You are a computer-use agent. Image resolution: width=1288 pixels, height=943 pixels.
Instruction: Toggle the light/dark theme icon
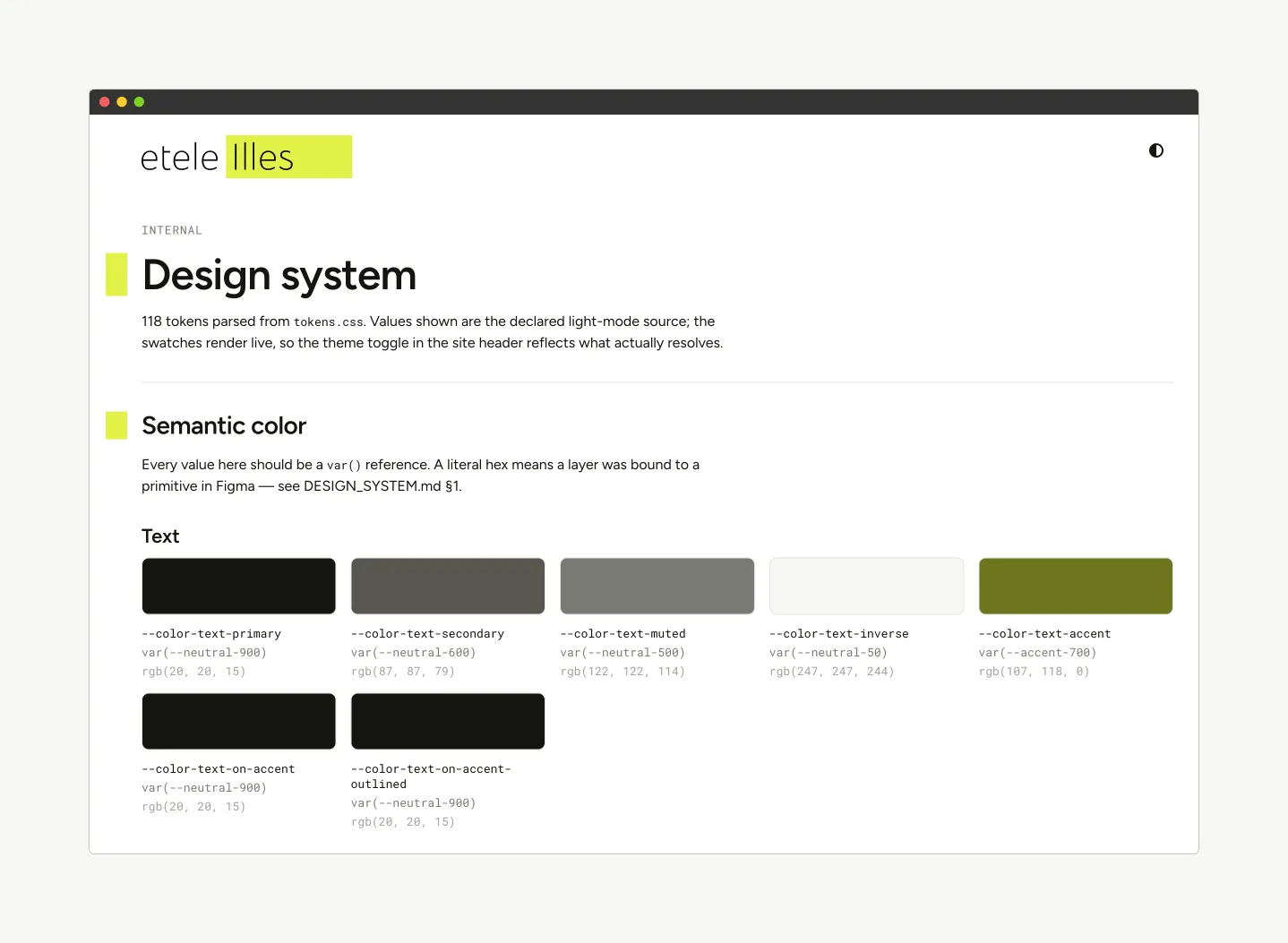point(1156,150)
